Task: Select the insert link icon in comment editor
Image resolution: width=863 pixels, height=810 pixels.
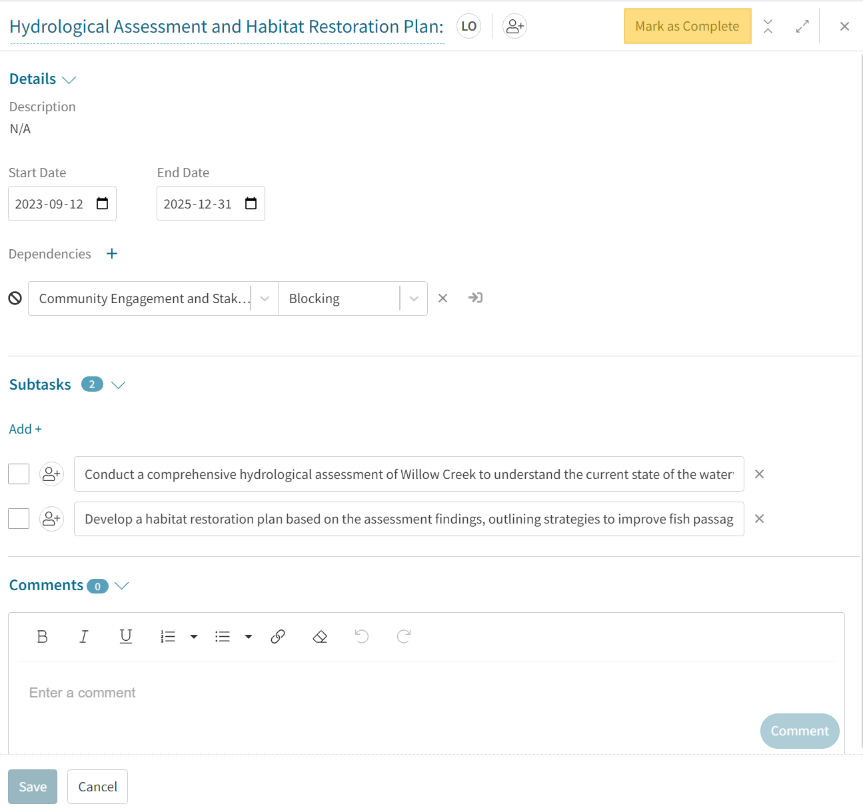Action: [278, 636]
